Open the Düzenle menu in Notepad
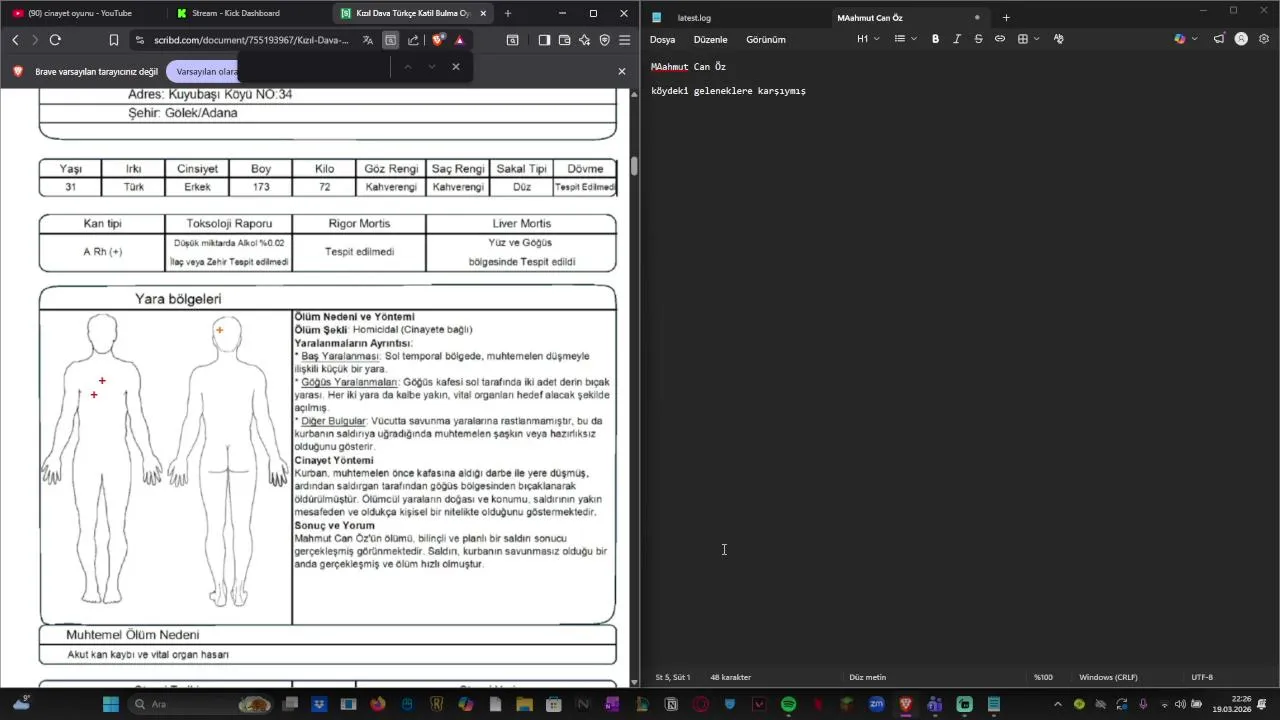 710,39
